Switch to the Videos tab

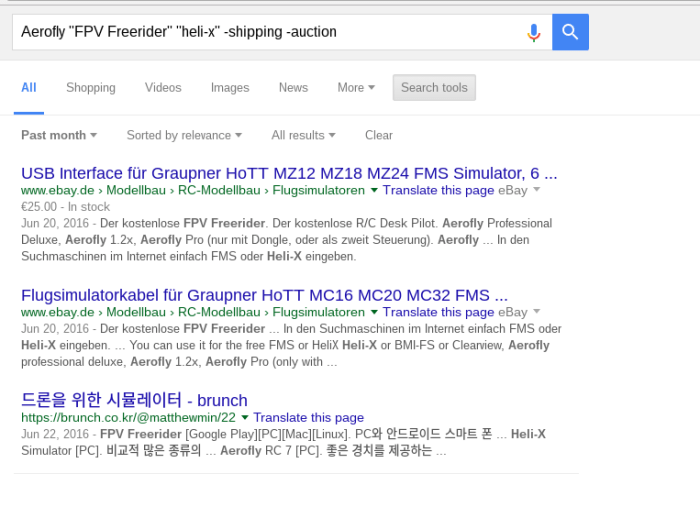pyautogui.click(x=163, y=87)
